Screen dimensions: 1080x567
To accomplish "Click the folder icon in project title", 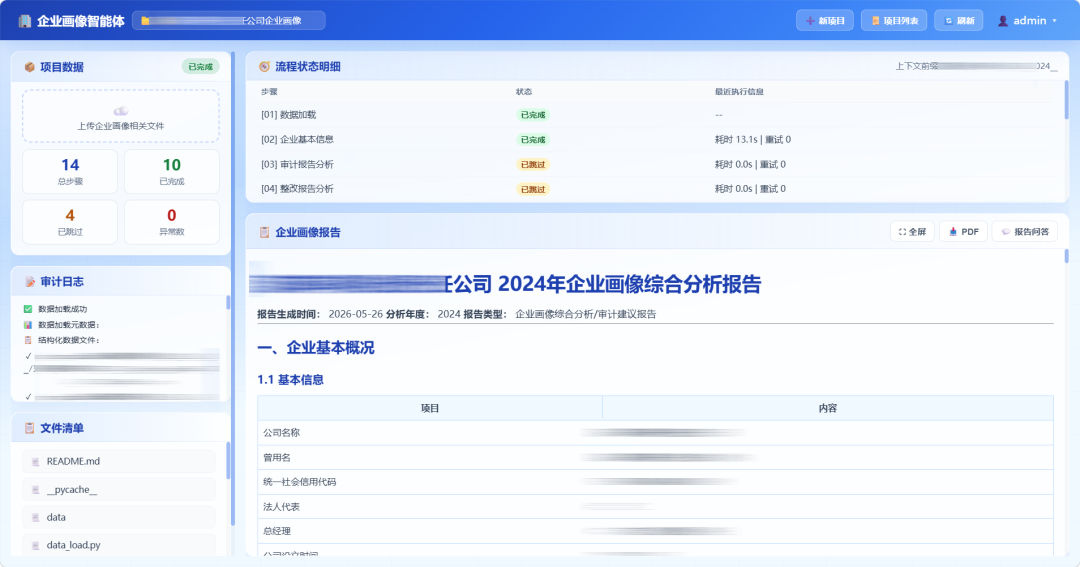I will [x=145, y=21].
